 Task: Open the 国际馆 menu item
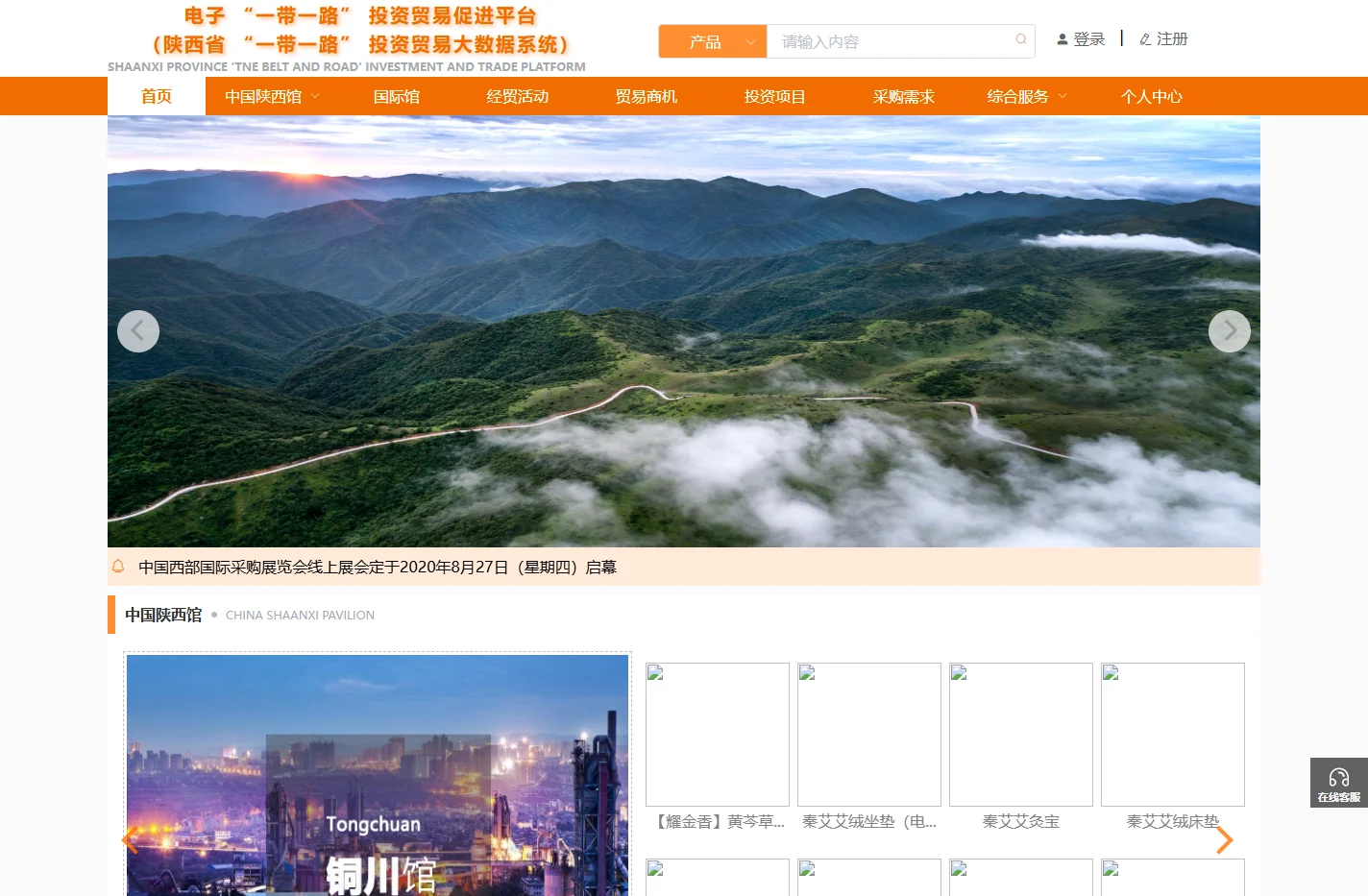point(397,96)
